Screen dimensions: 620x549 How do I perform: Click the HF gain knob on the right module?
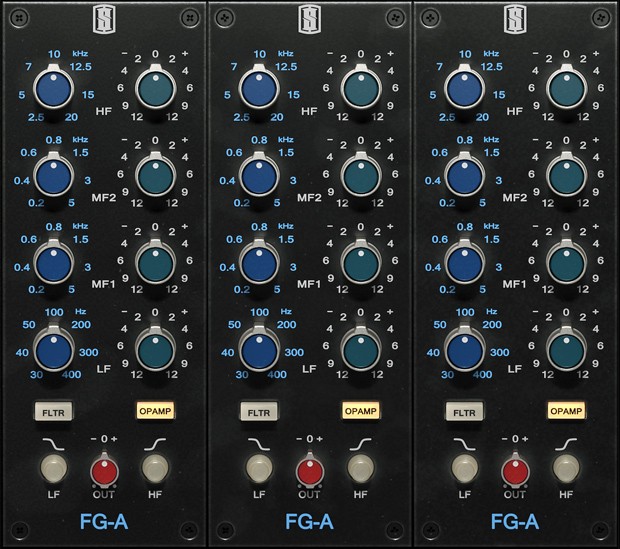pos(567,89)
